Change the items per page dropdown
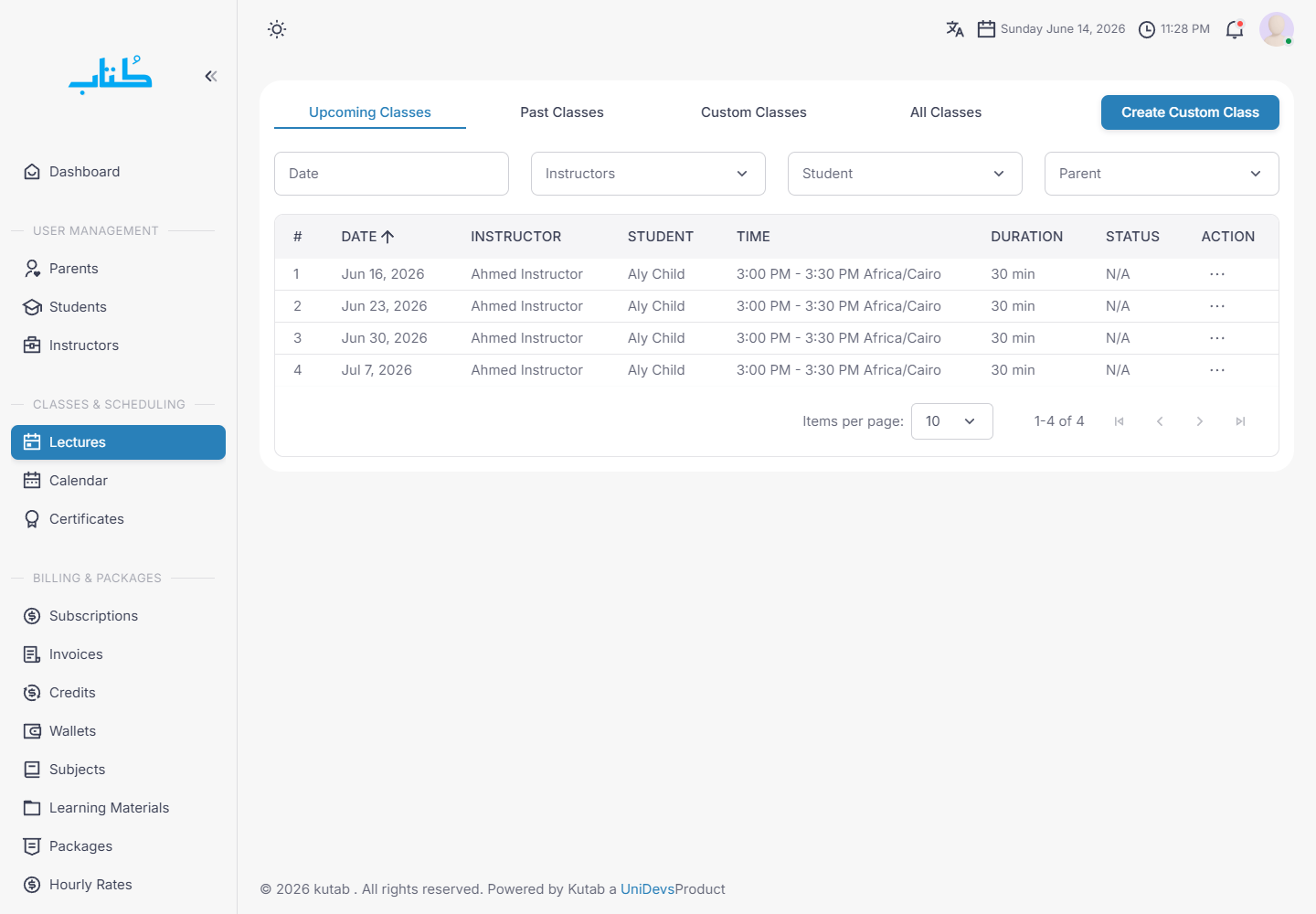Image resolution: width=1316 pixels, height=914 pixels. 951,421
